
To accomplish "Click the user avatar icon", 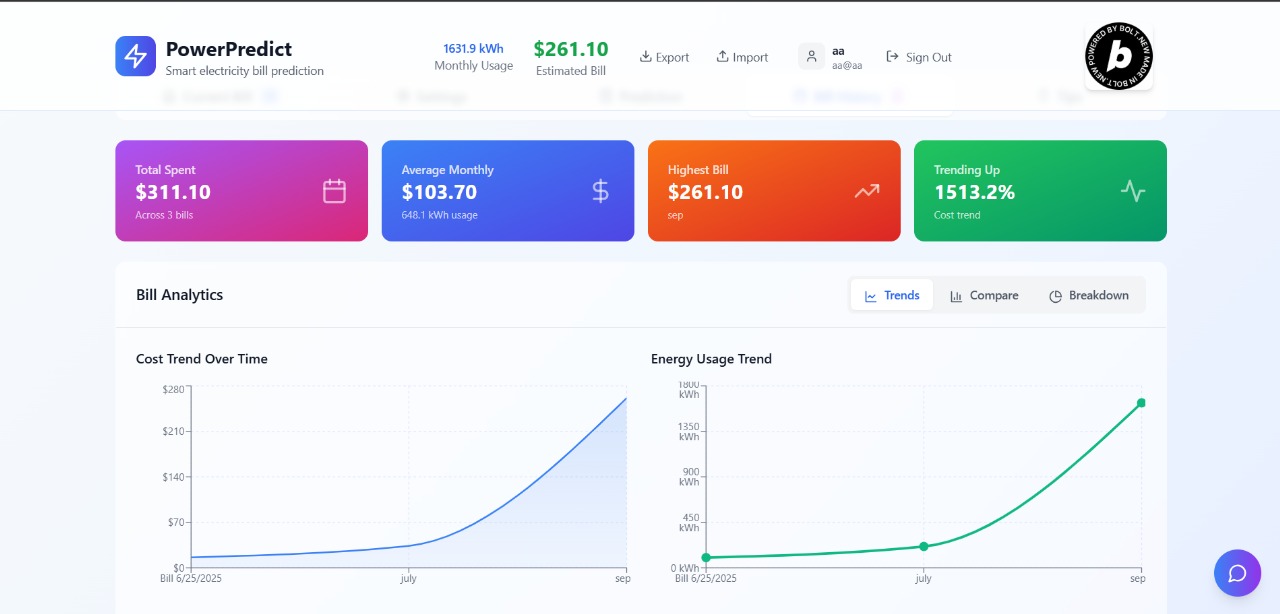I will [x=811, y=56].
